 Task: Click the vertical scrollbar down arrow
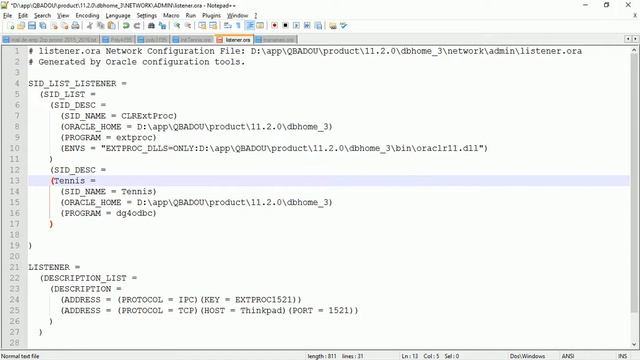634,344
